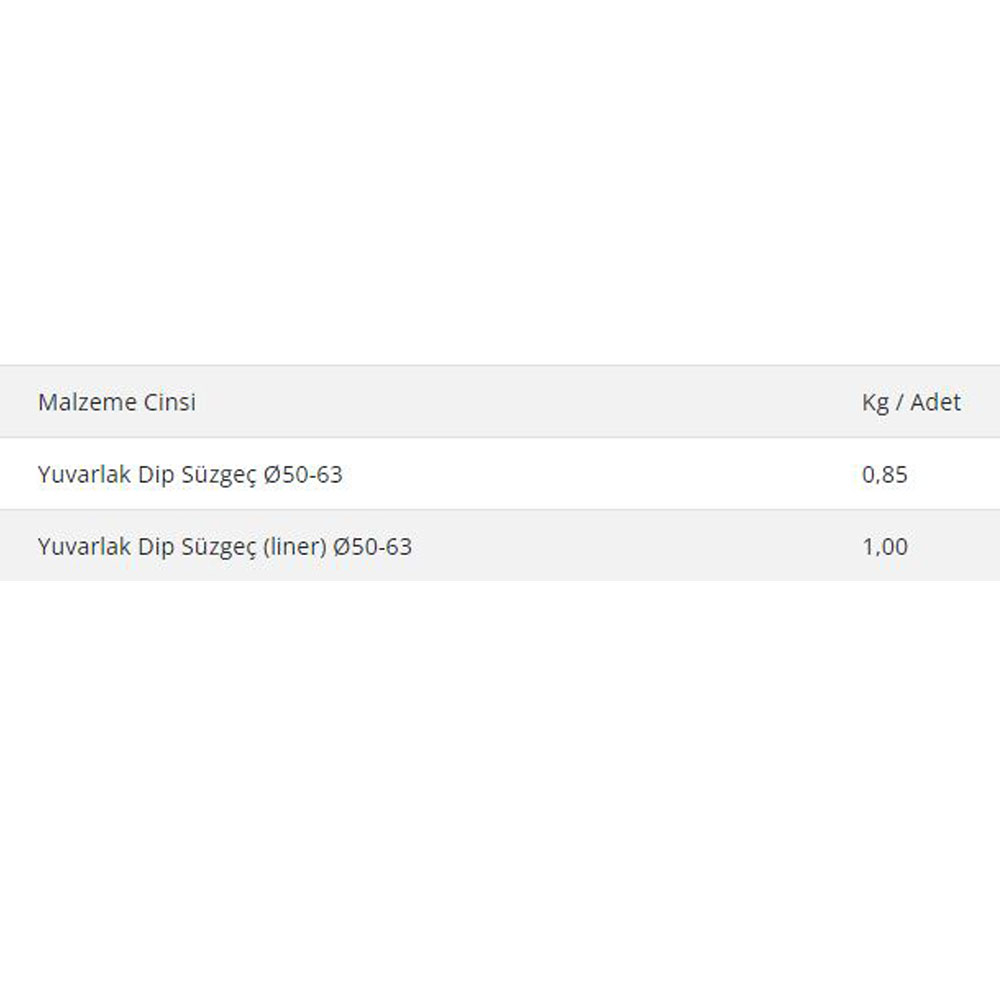The width and height of the screenshot is (1000, 1000).
Task: Click the word Dip in liner row
Action: tap(156, 548)
